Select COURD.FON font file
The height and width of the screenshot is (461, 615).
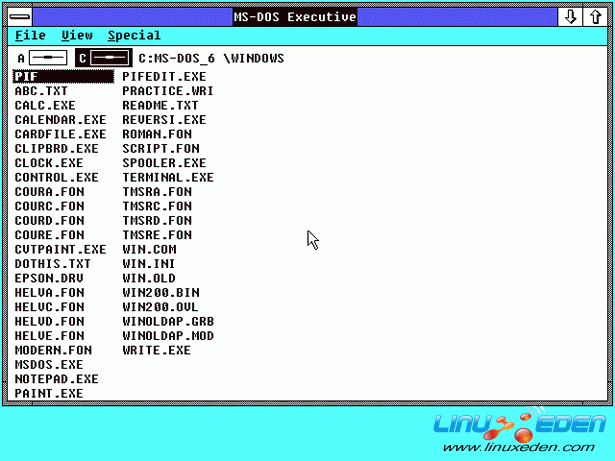pos(49,220)
